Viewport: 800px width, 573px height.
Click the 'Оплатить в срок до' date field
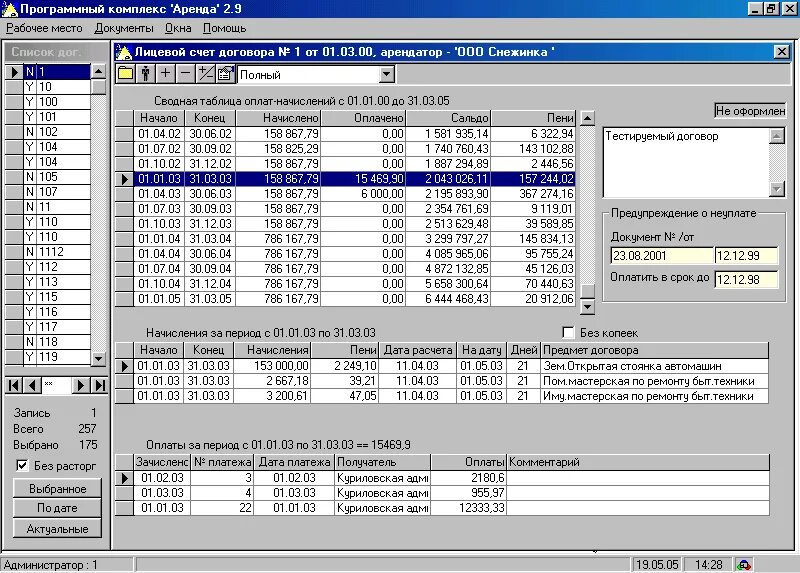746,279
